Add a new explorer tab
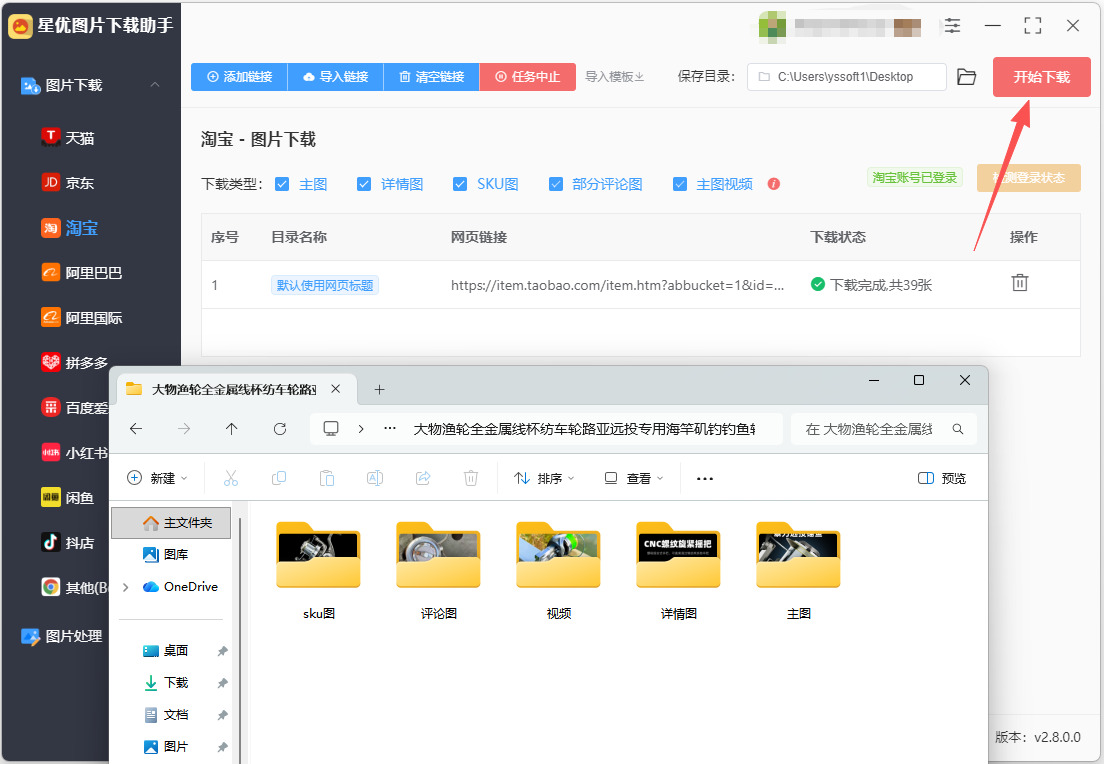This screenshot has height=764, width=1104. tap(380, 389)
